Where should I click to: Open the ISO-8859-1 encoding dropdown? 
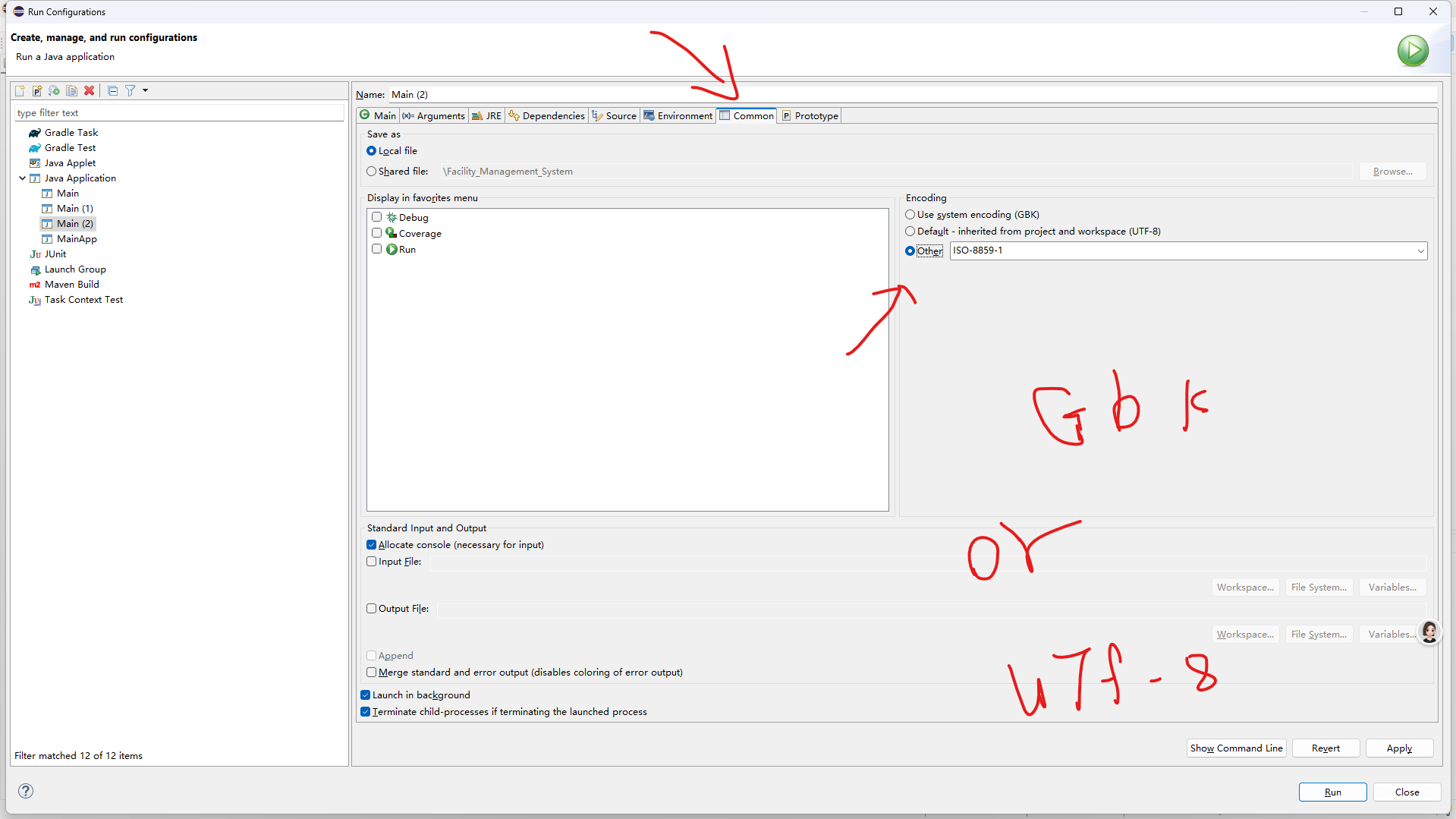click(x=1420, y=251)
